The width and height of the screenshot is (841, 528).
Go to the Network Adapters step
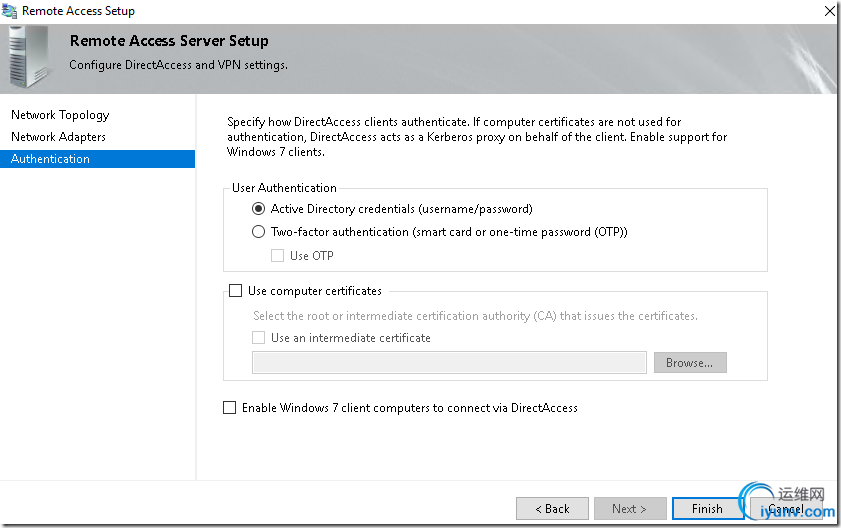coord(58,137)
